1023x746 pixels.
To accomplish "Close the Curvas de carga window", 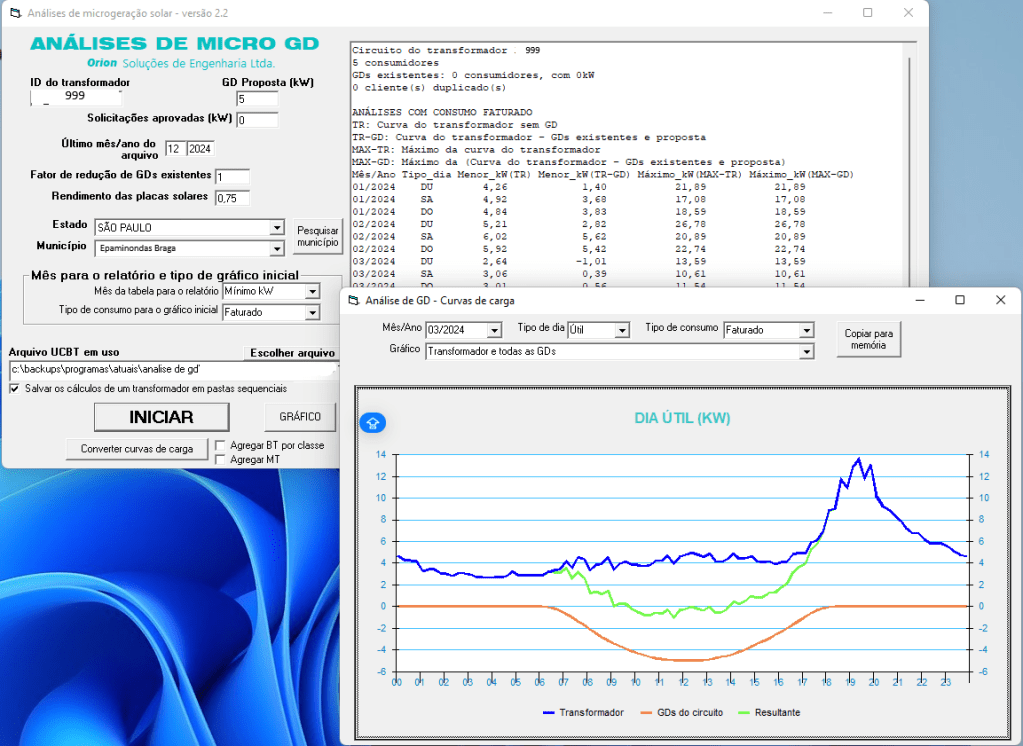I will coord(1000,300).
